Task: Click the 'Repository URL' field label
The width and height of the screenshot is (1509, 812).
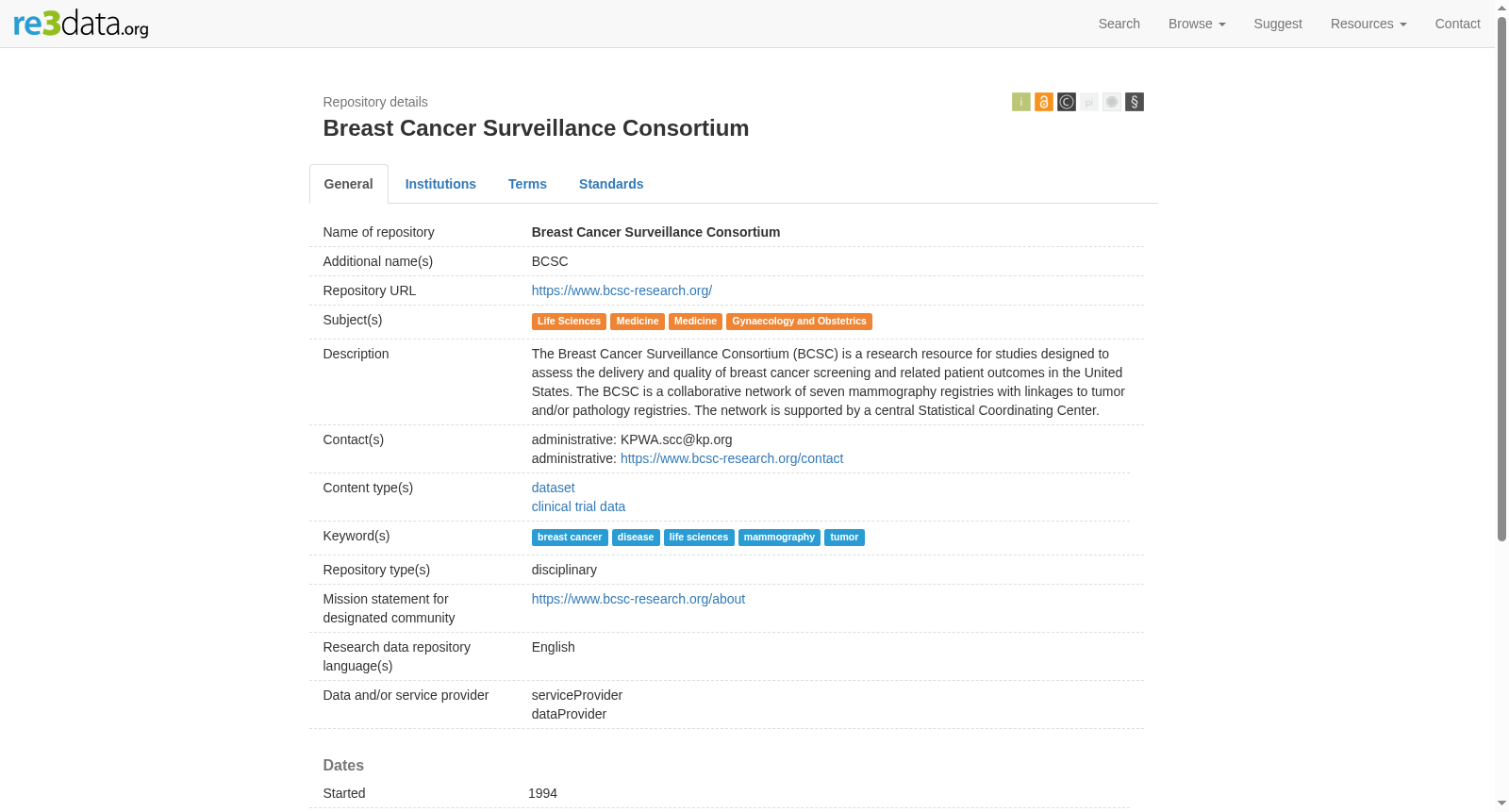Action: pos(369,290)
